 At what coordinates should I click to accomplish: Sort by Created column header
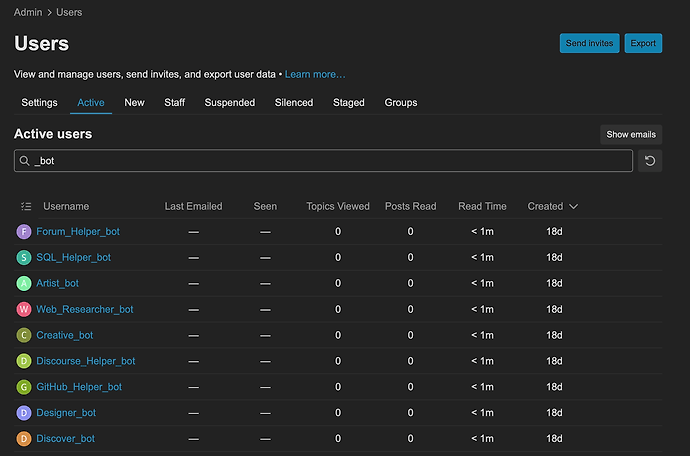[x=545, y=206]
